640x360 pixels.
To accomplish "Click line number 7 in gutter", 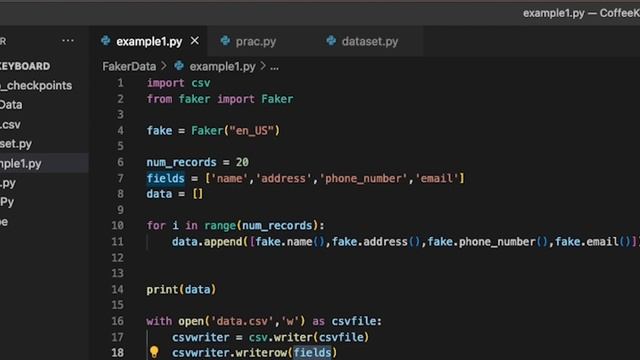I will coord(120,178).
